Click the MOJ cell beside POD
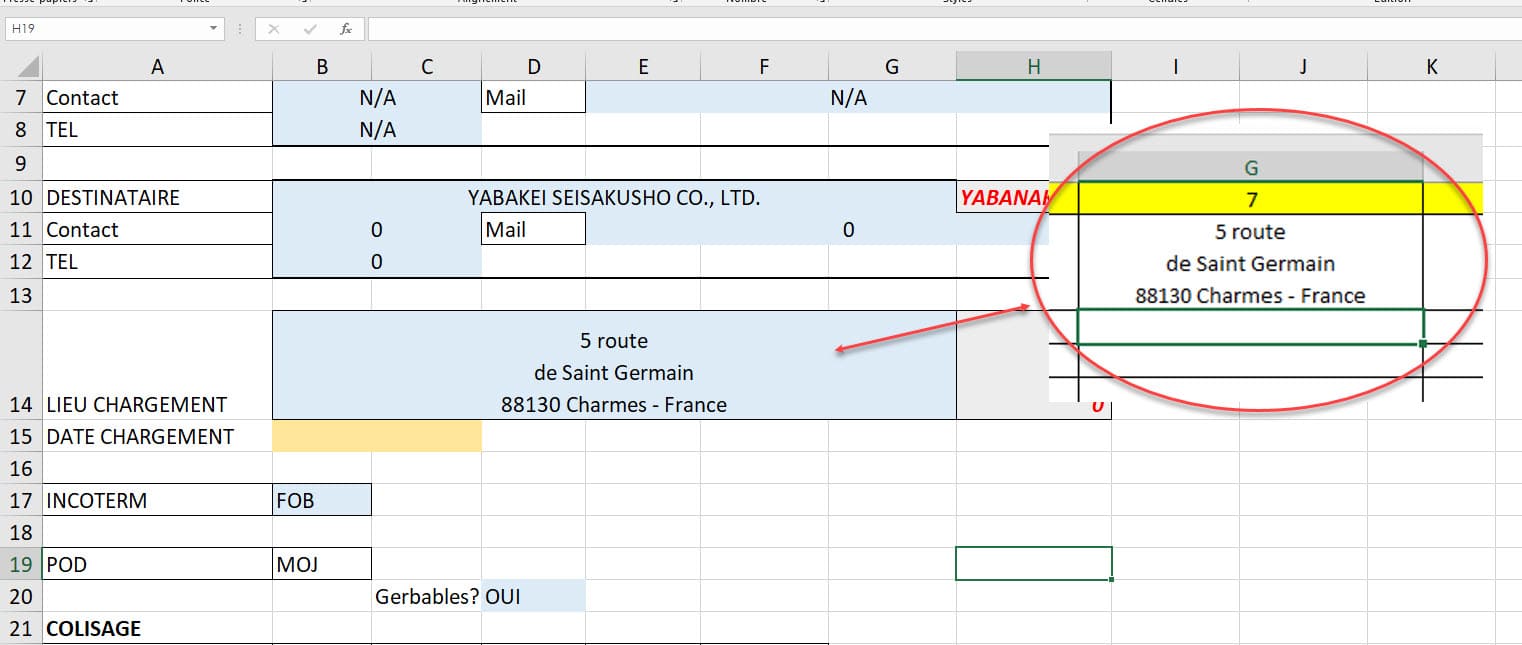Viewport: 1522px width, 645px height. [x=321, y=564]
